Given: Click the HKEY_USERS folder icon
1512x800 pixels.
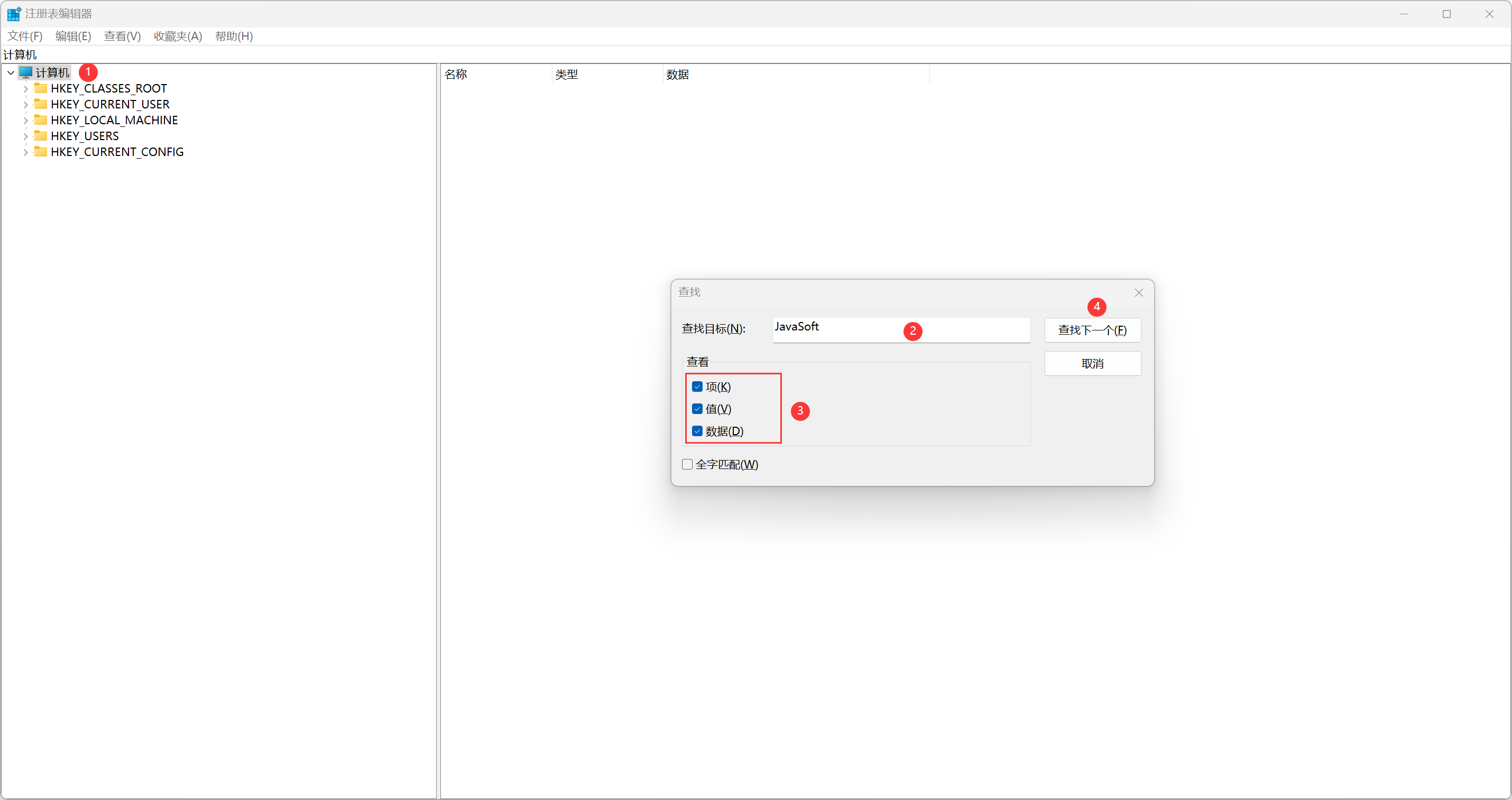Looking at the screenshot, I should click(41, 136).
